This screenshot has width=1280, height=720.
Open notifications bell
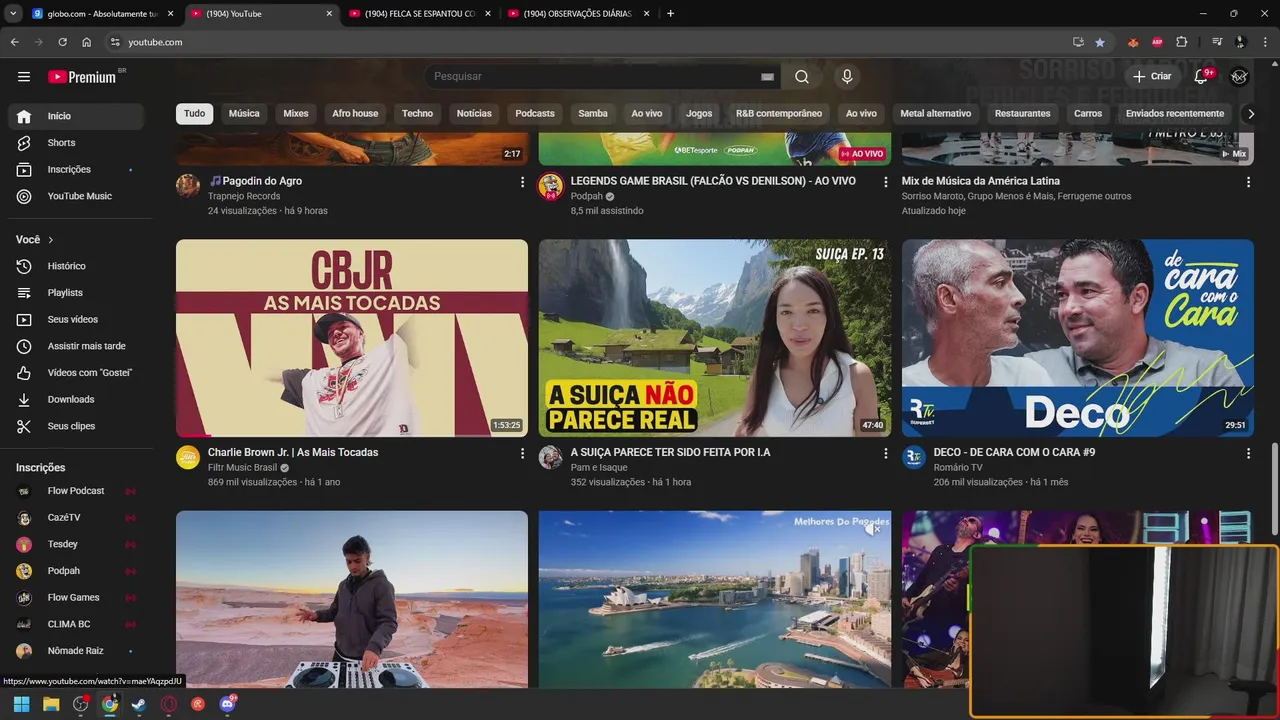(1202, 76)
